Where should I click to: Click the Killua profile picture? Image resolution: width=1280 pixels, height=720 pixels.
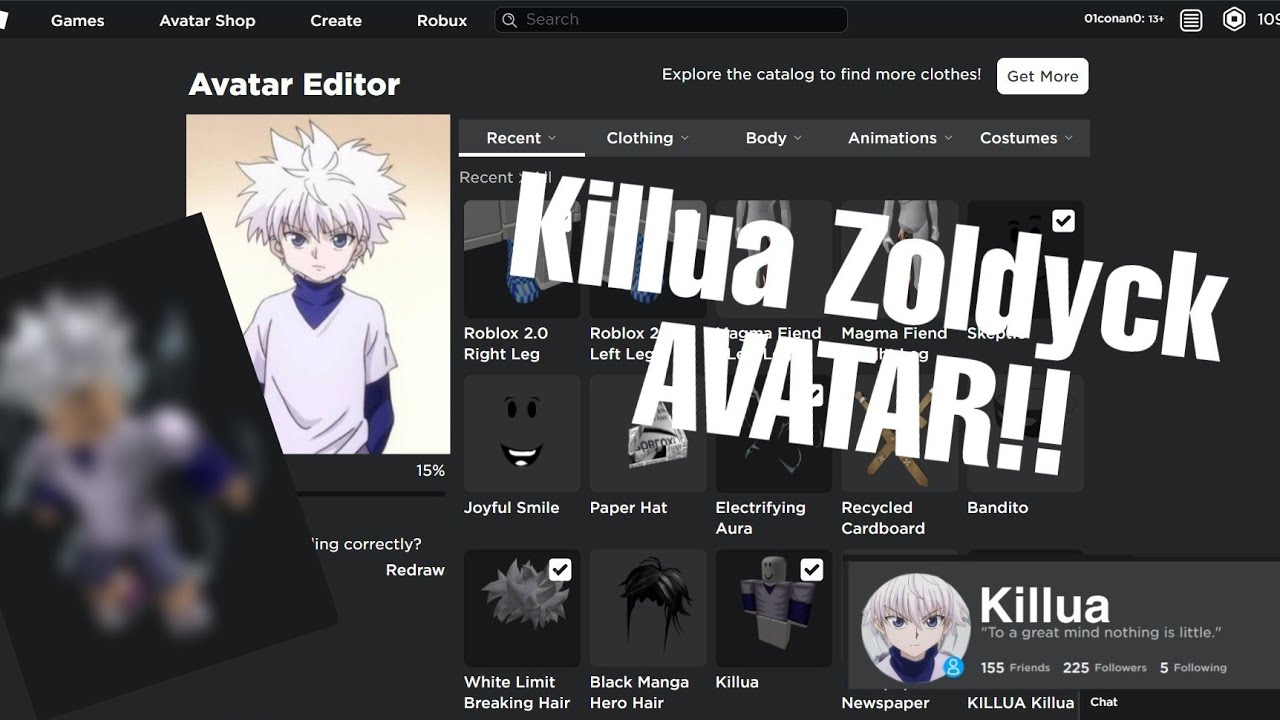click(915, 628)
